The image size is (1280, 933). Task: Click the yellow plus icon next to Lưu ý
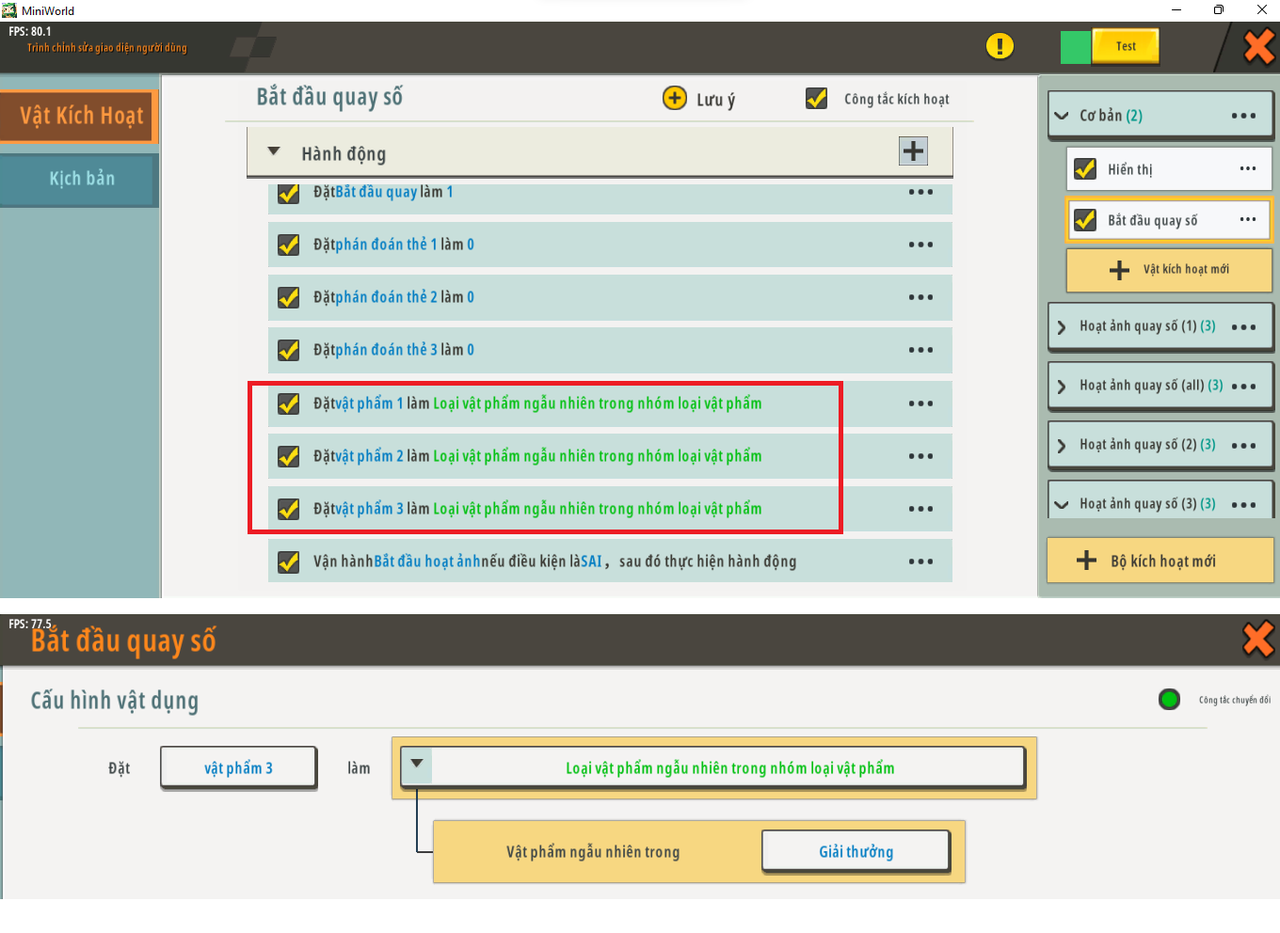[675, 98]
